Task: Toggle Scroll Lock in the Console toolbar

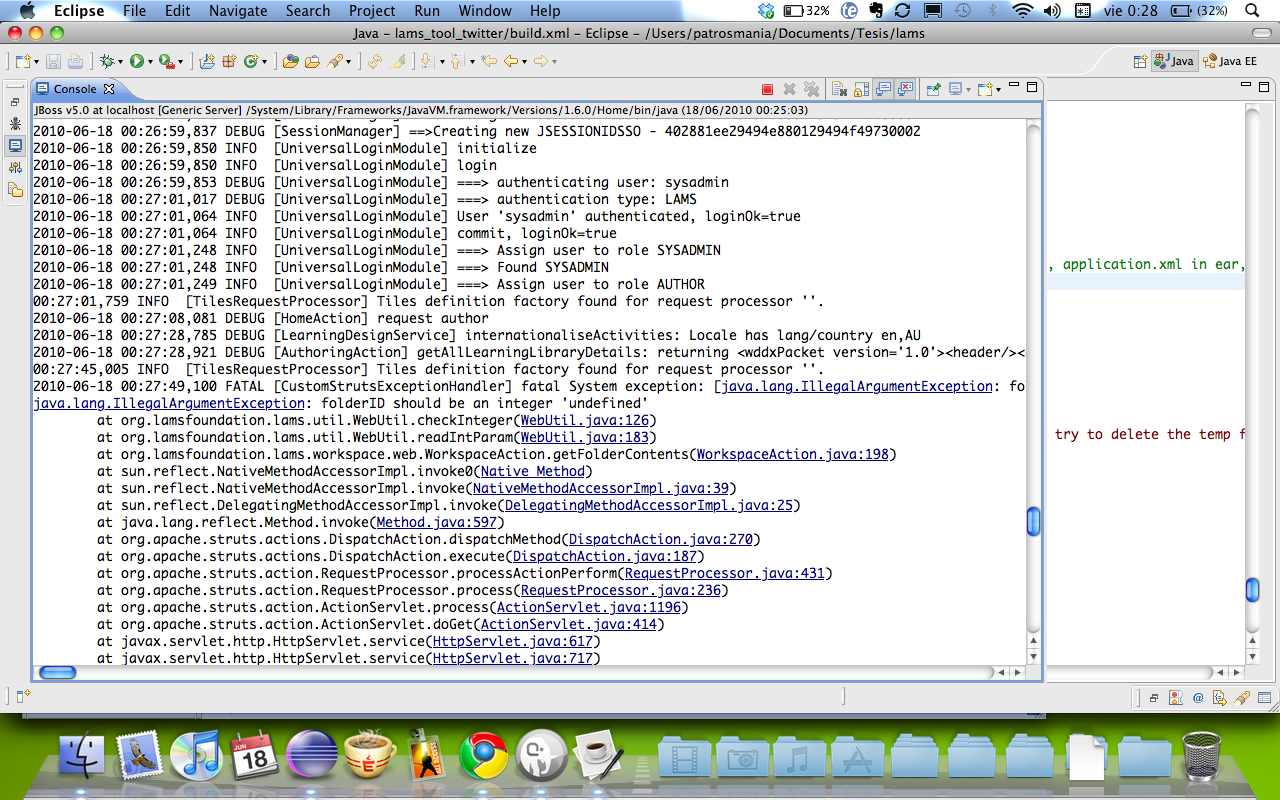Action: click(x=860, y=89)
